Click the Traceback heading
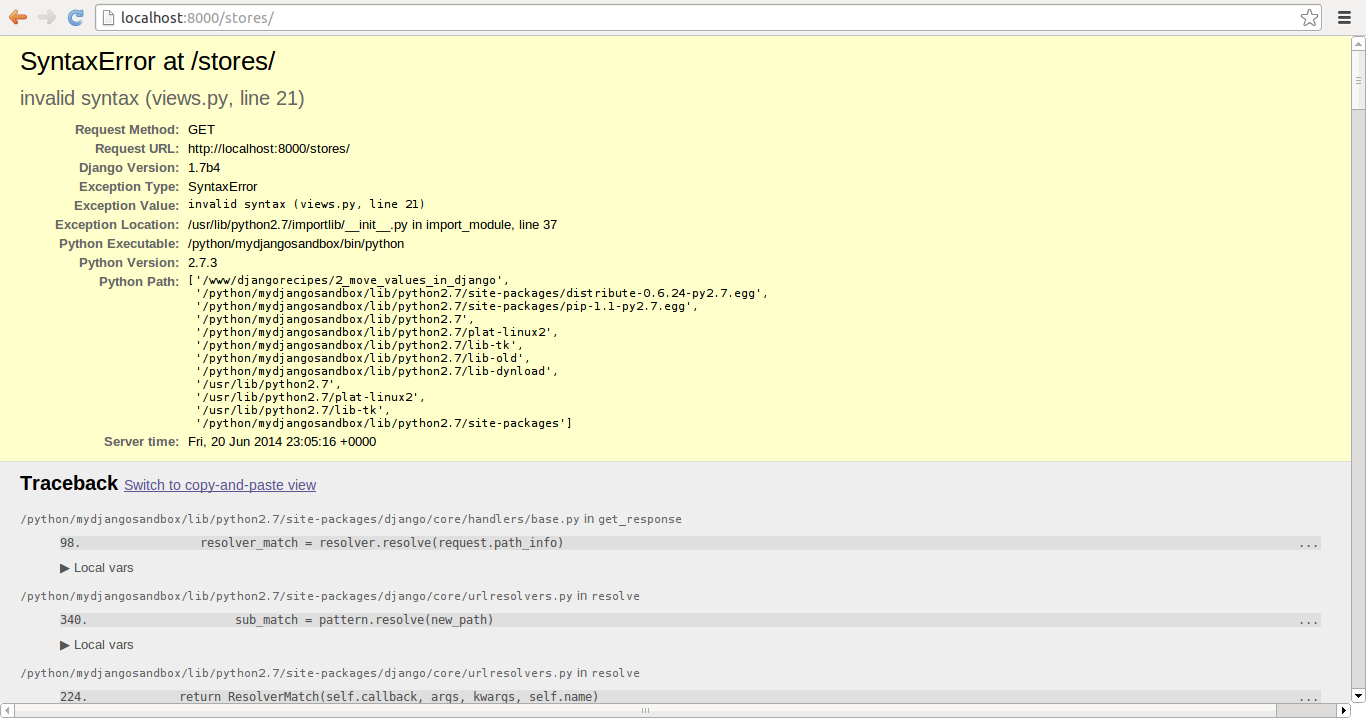Screen dimensions: 1366x718 [69, 484]
